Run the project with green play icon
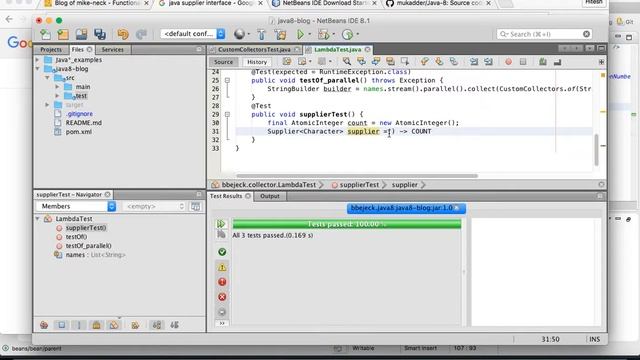Screen dimensions: 640x360 pyautogui.click(x=300, y=34)
